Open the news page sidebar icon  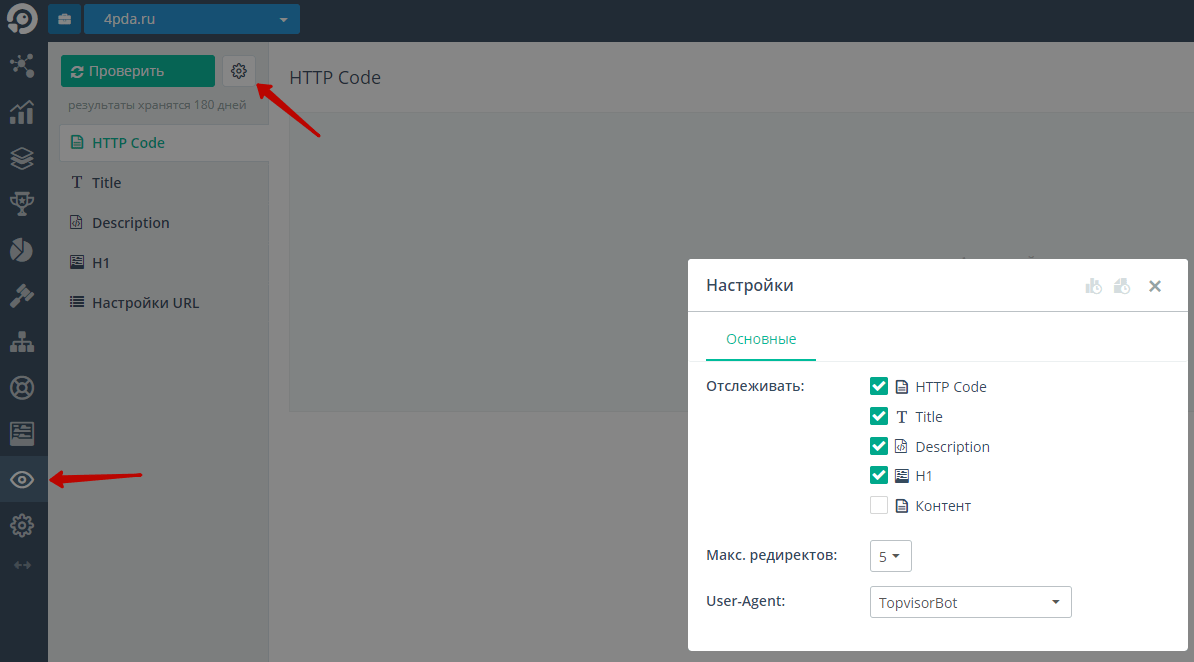pyautogui.click(x=22, y=433)
